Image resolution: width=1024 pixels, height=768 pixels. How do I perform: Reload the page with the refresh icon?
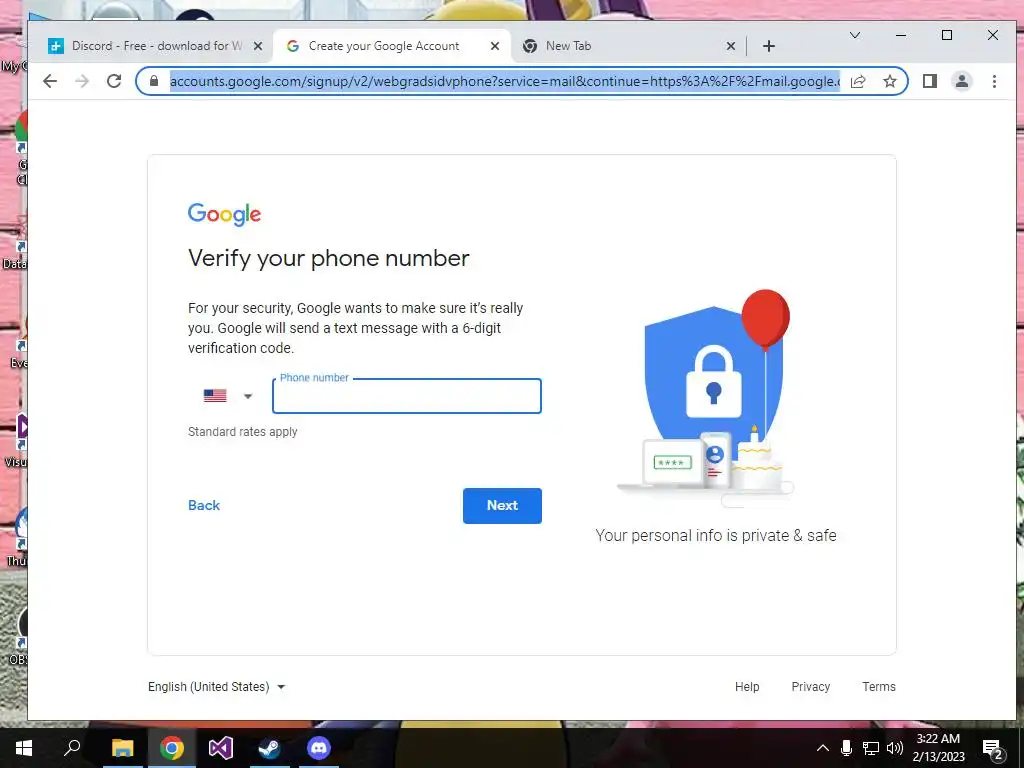coord(114,81)
